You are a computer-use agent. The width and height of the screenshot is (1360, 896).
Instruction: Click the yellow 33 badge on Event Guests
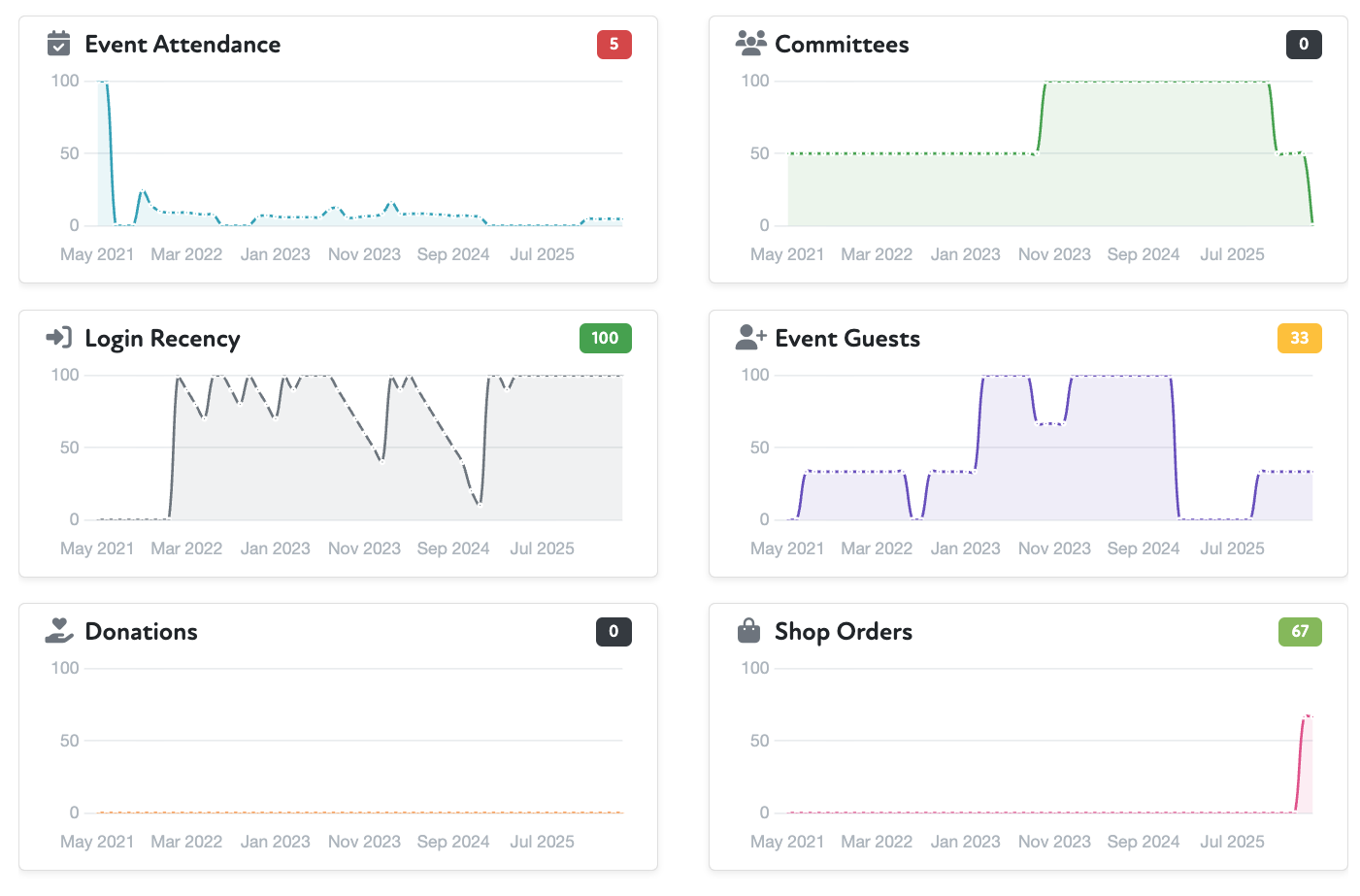point(1299,338)
